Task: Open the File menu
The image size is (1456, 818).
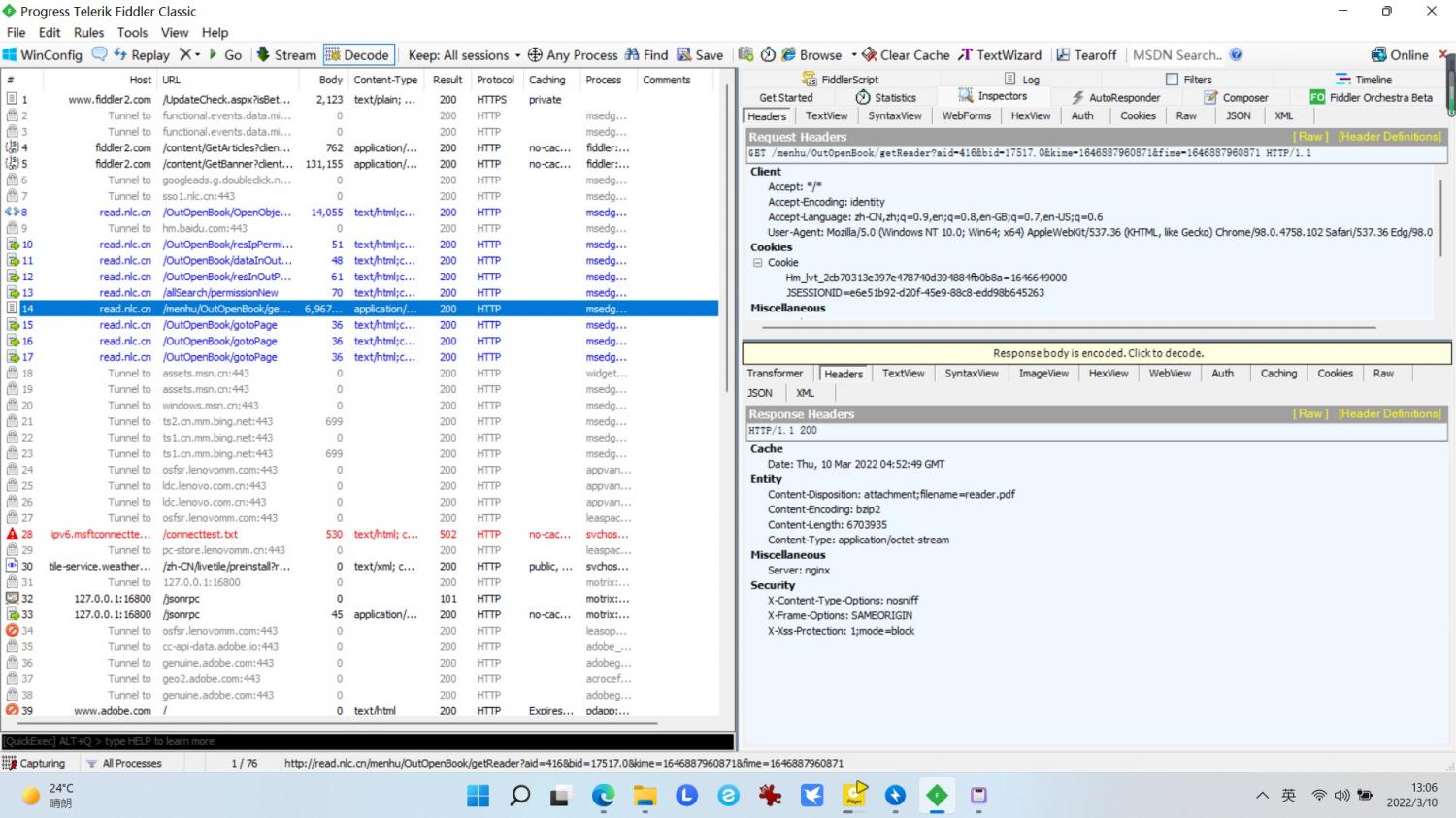Action: click(16, 32)
